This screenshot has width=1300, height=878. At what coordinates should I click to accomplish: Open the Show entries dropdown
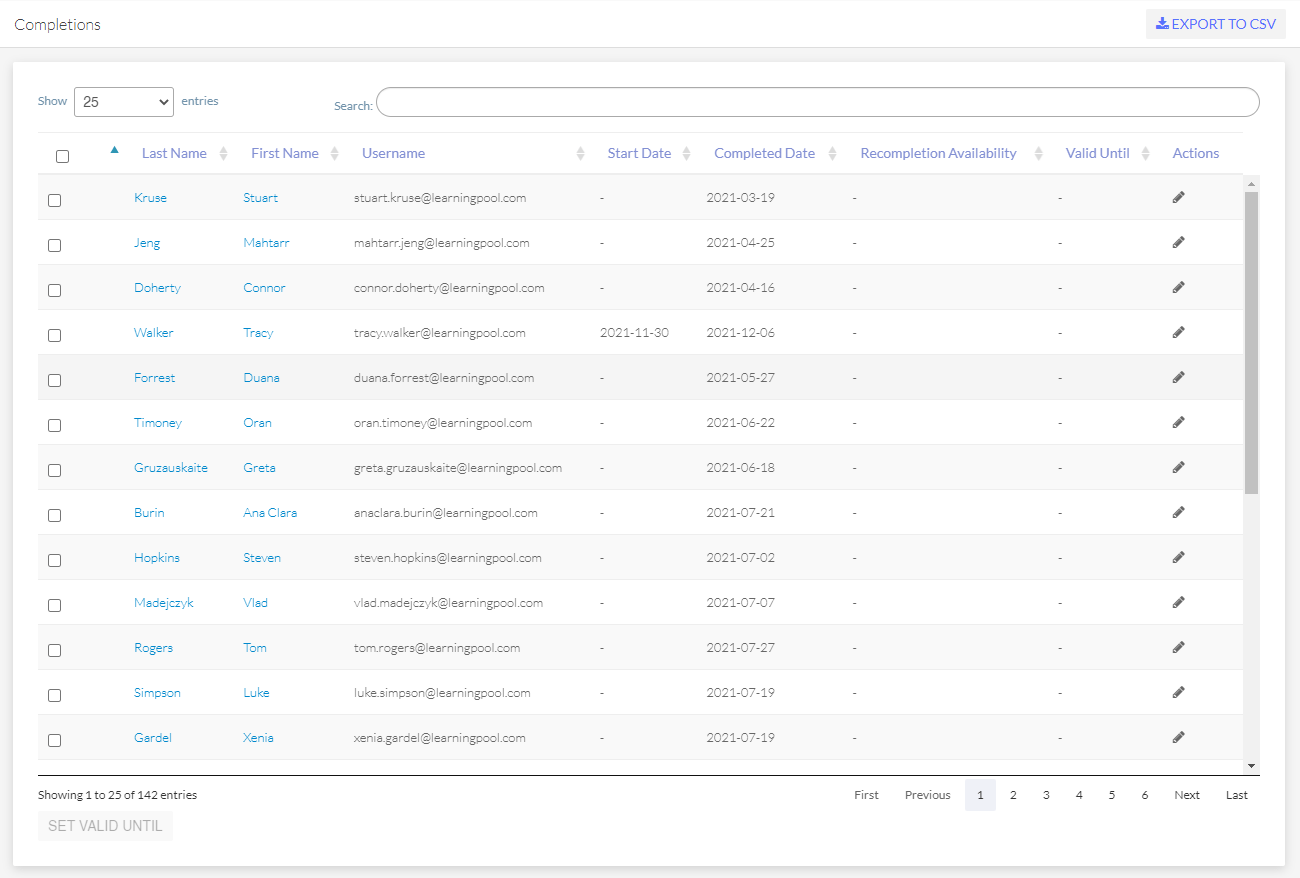coord(123,101)
